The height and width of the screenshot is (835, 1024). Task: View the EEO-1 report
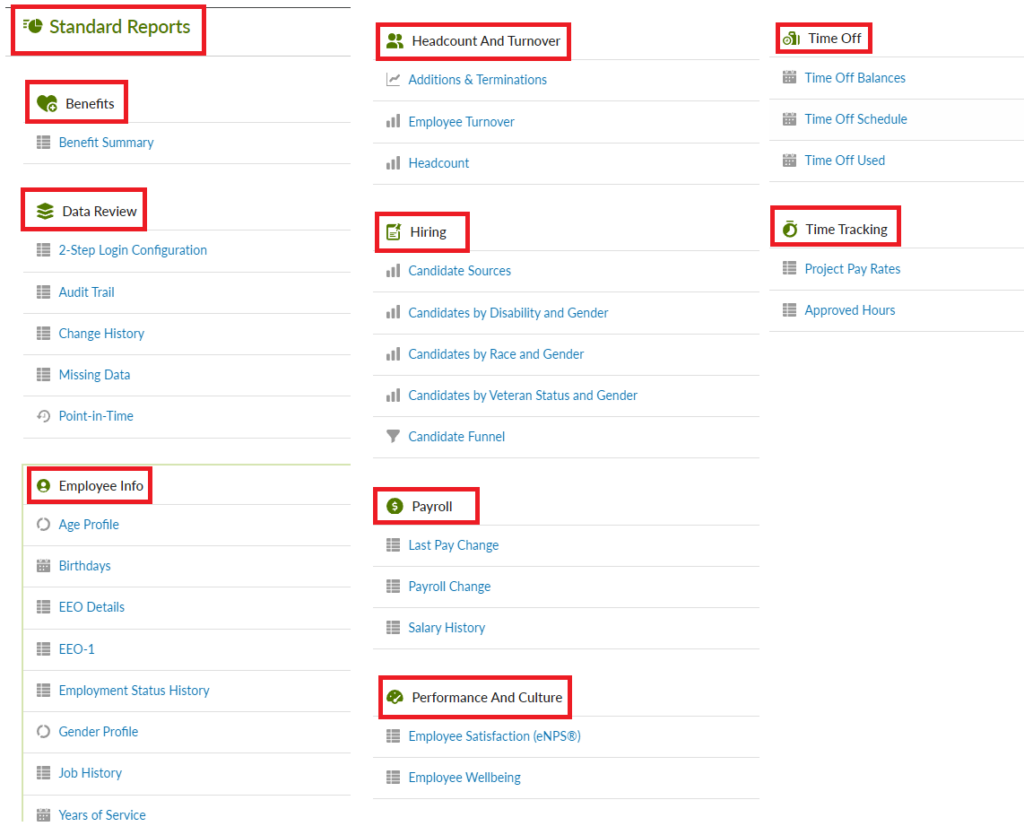[x=77, y=648]
